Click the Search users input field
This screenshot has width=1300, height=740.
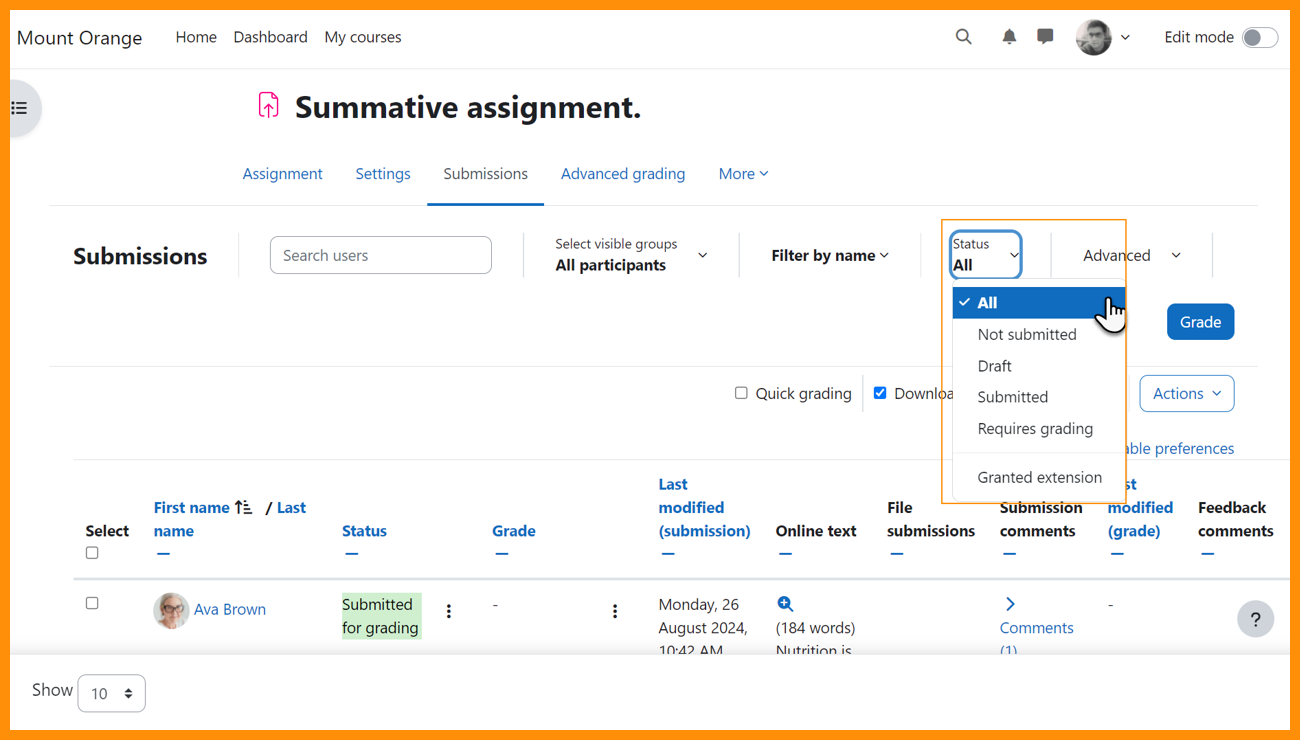[x=380, y=255]
